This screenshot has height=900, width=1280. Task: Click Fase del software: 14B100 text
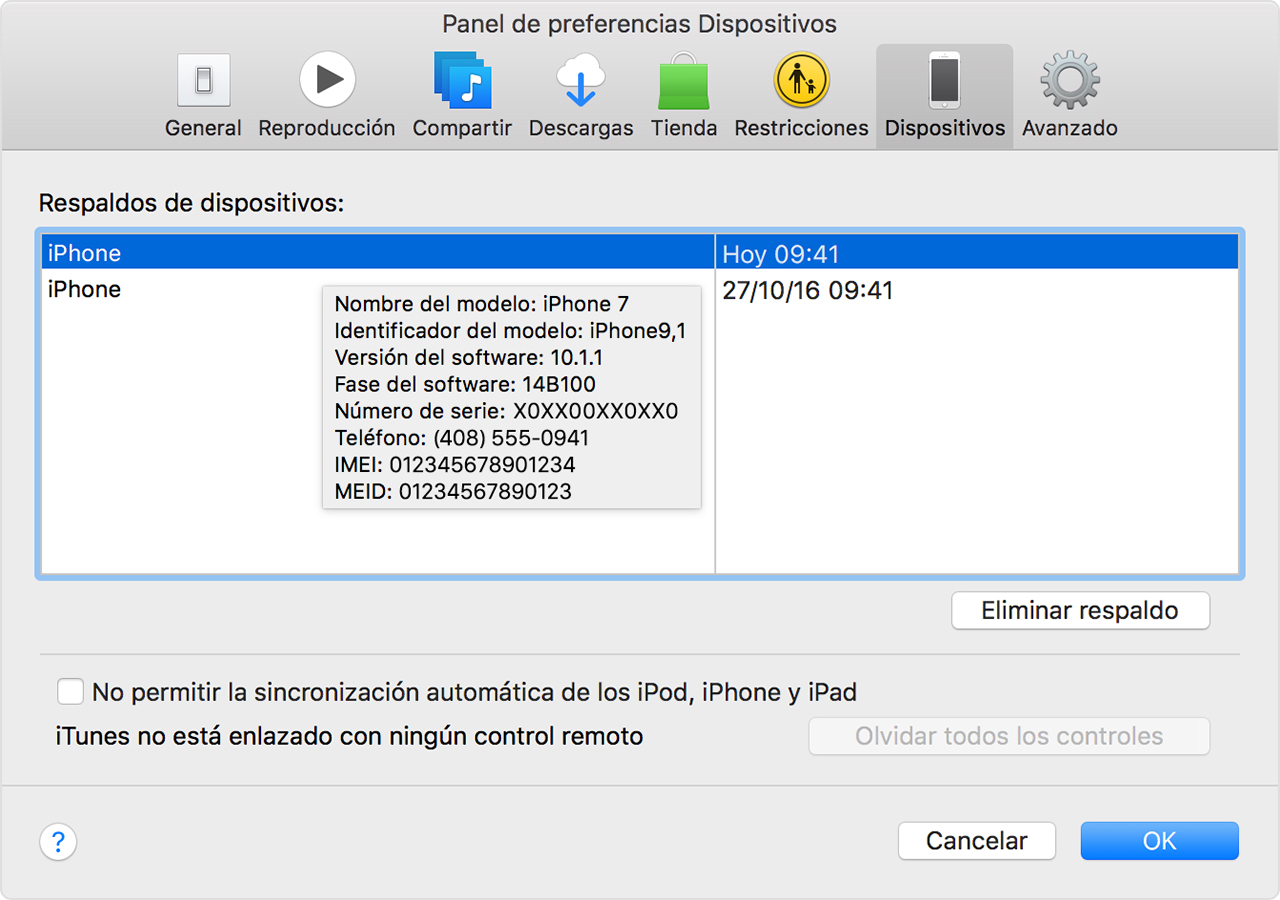click(465, 385)
